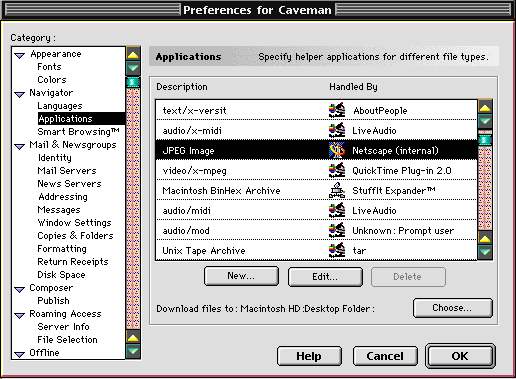Collapse the Offline category

point(20,354)
